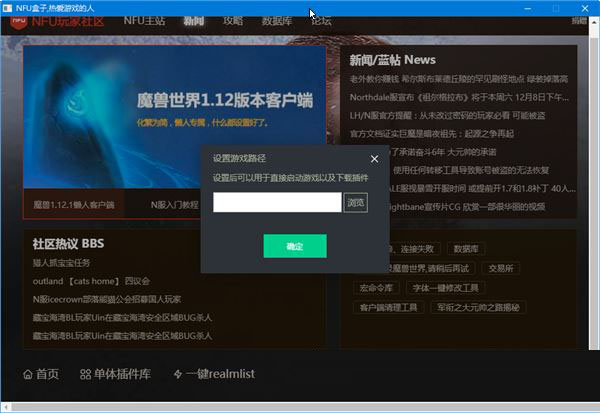Select the 魔兽1.12.1懒人客户端 banner tab
The height and width of the screenshot is (413, 600).
74,204
